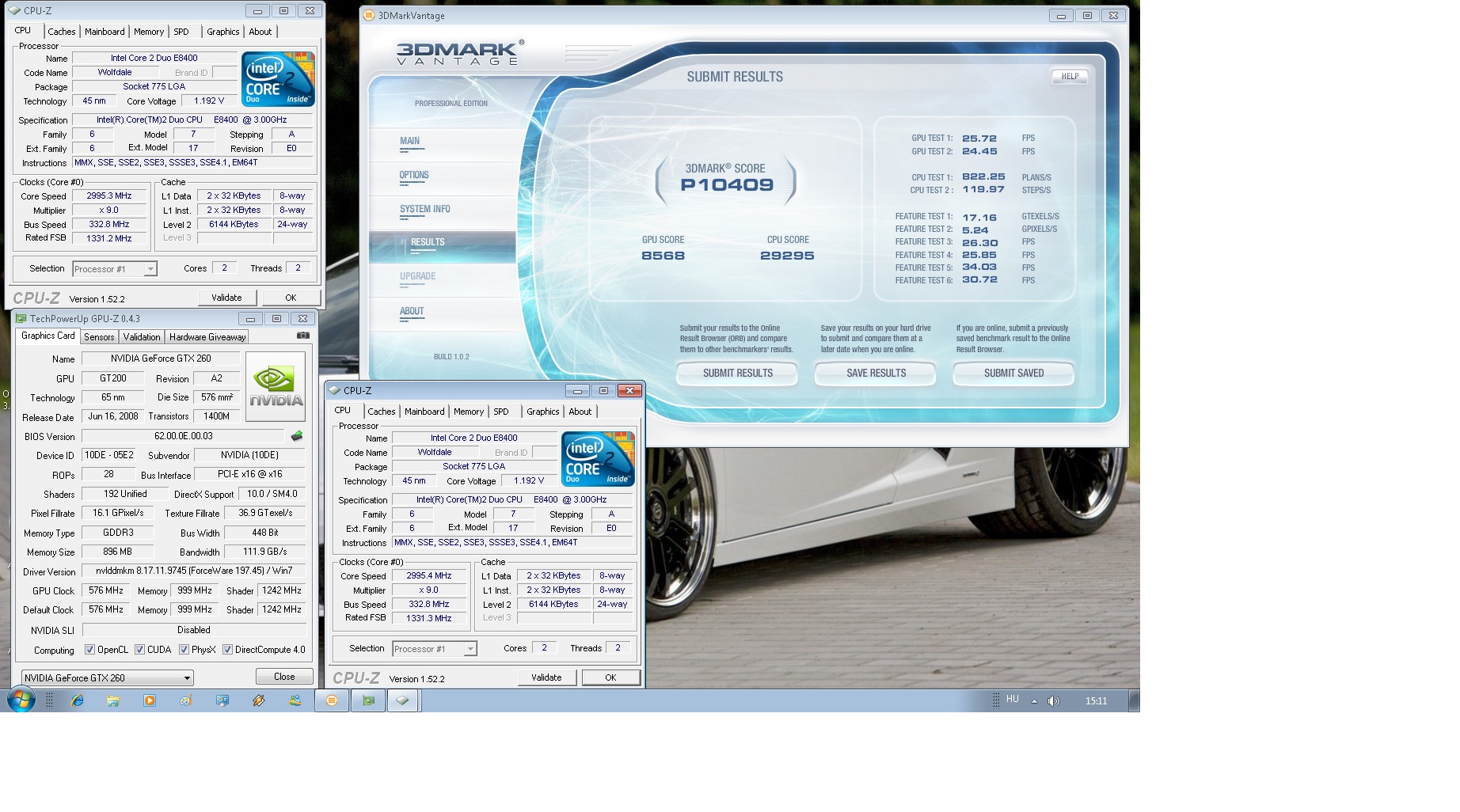This screenshot has width=1460, height=812.
Task: Toggle the CUDA checkbox in GPU-Z
Action: tap(139, 650)
